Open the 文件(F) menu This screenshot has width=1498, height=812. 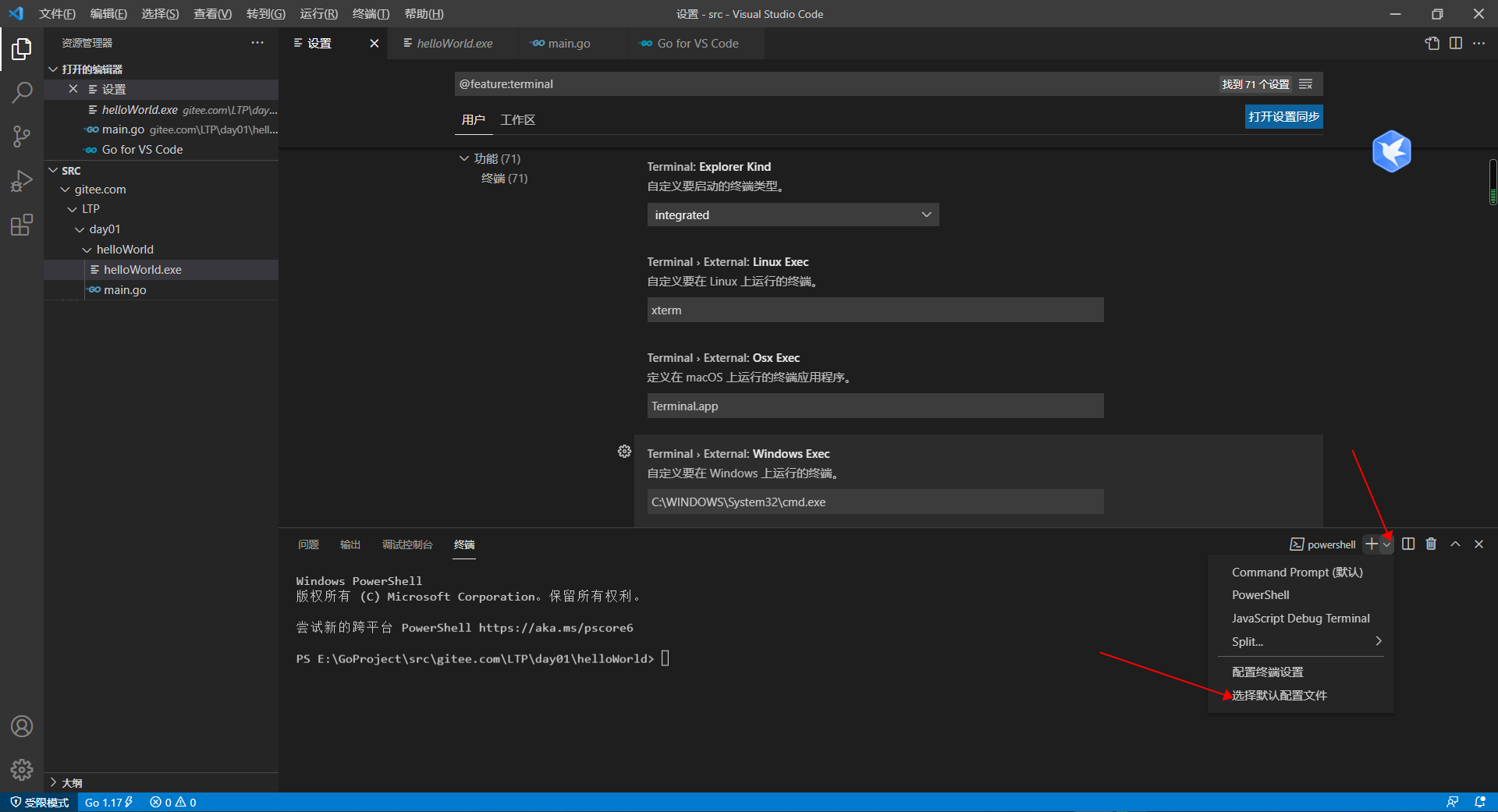coord(57,14)
